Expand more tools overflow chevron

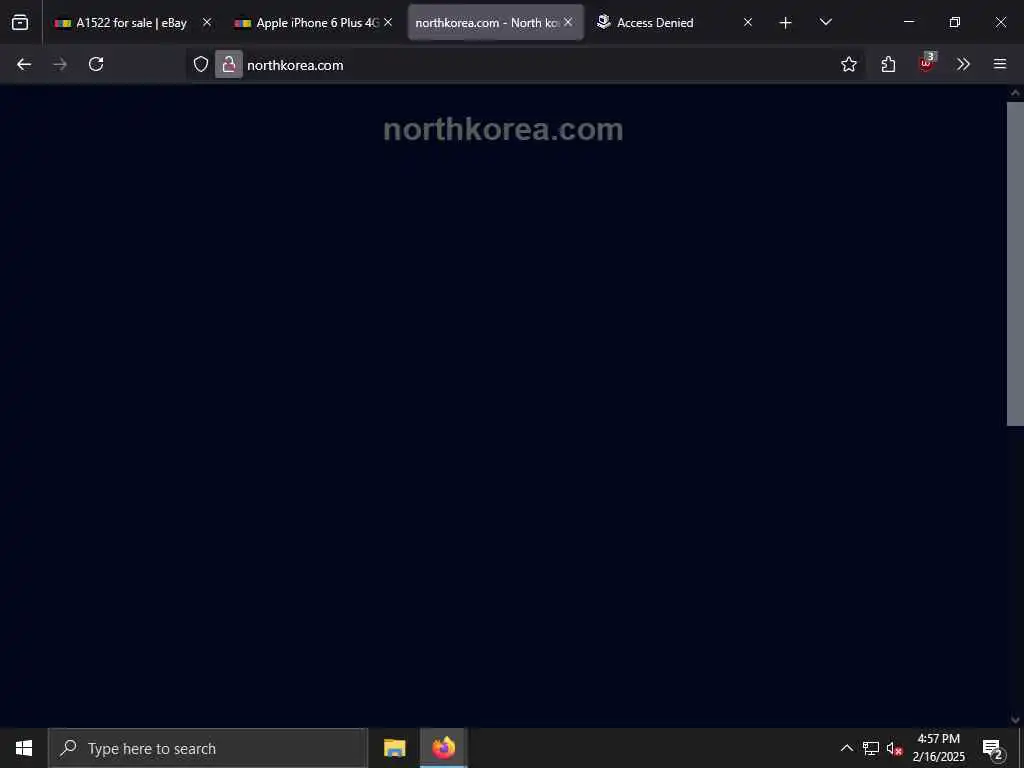(x=963, y=64)
